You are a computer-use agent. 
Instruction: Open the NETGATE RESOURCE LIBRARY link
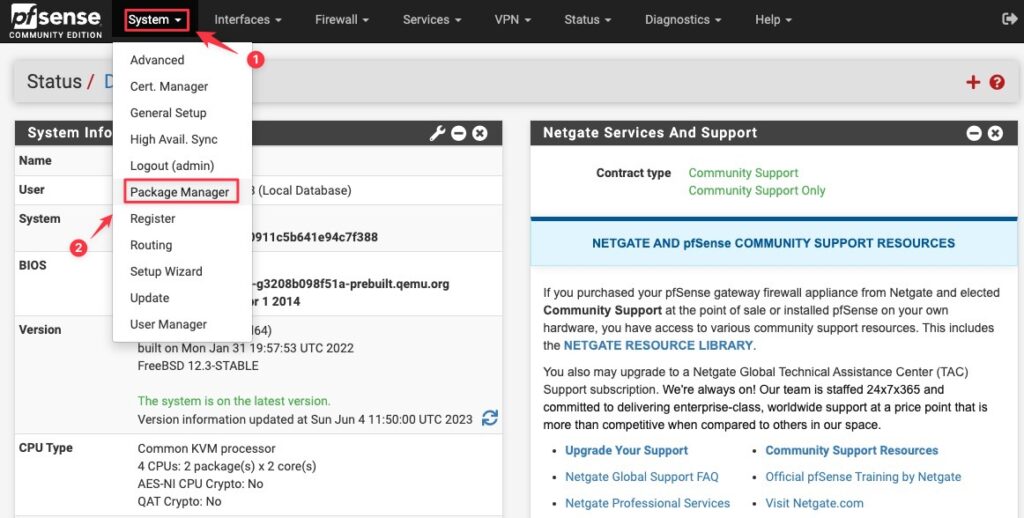coord(658,345)
